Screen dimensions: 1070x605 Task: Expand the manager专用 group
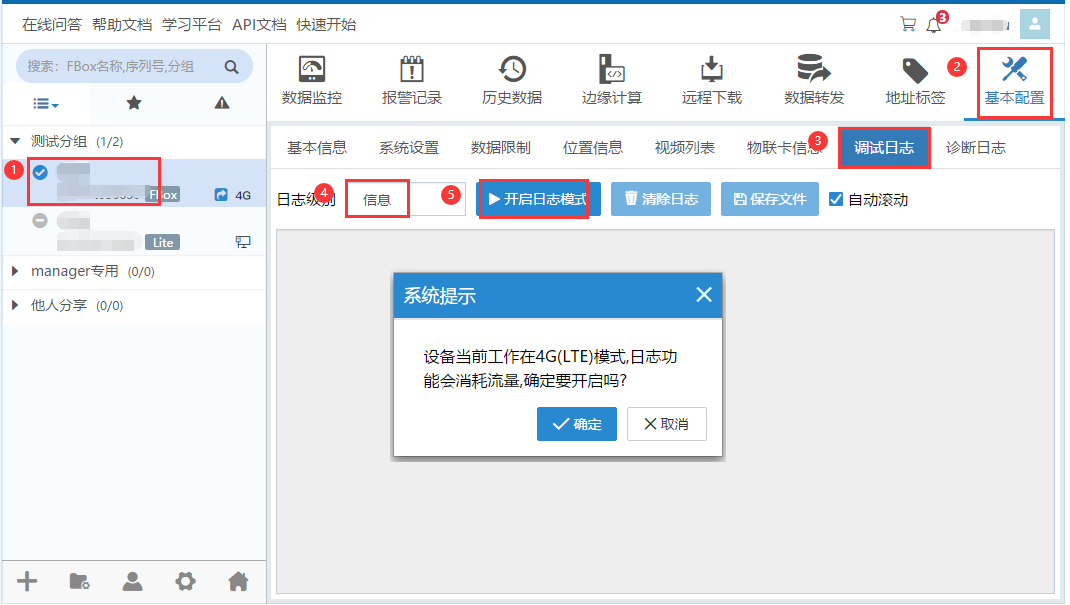tap(15, 272)
